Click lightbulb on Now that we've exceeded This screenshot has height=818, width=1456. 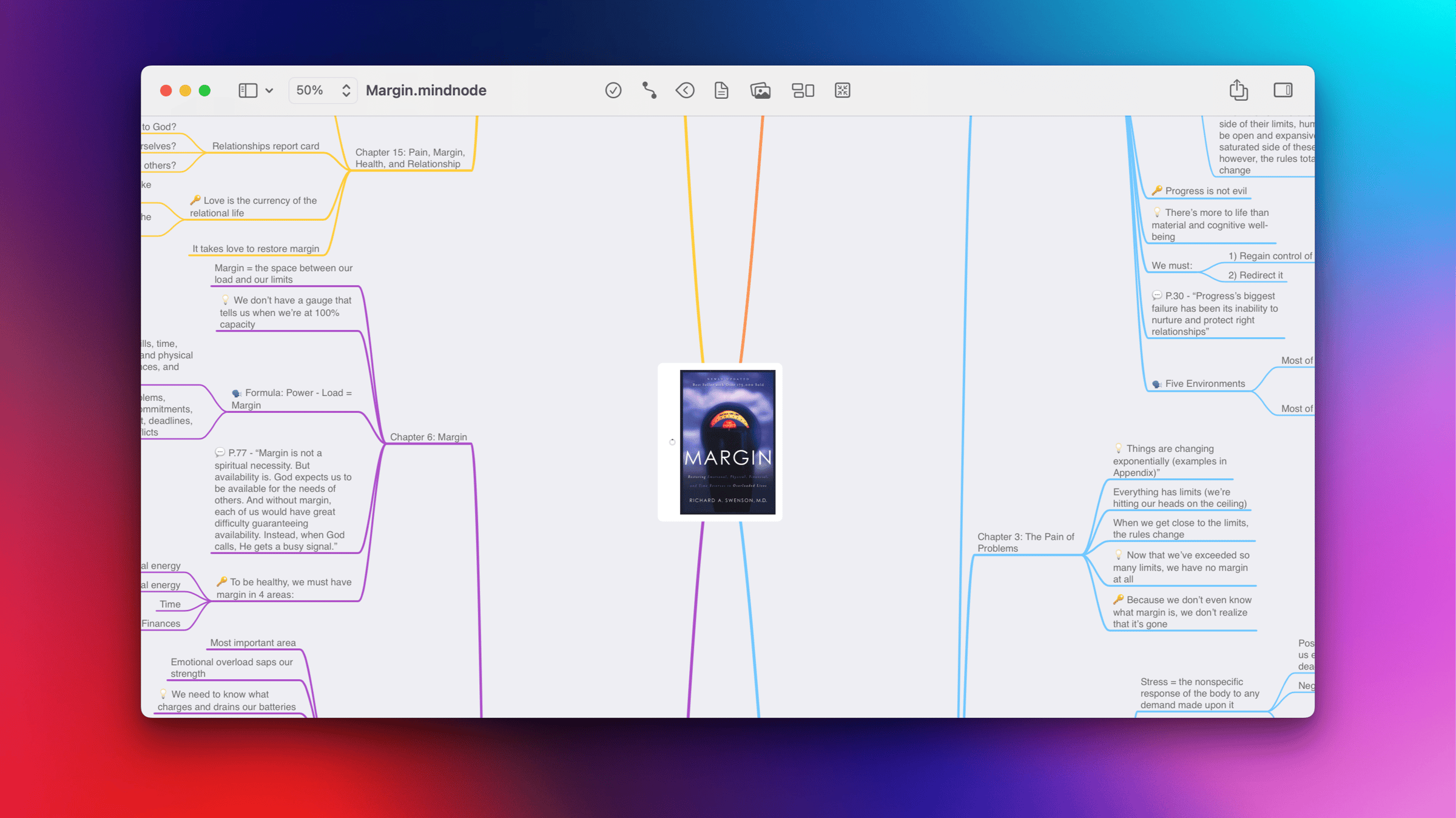[1118, 555]
